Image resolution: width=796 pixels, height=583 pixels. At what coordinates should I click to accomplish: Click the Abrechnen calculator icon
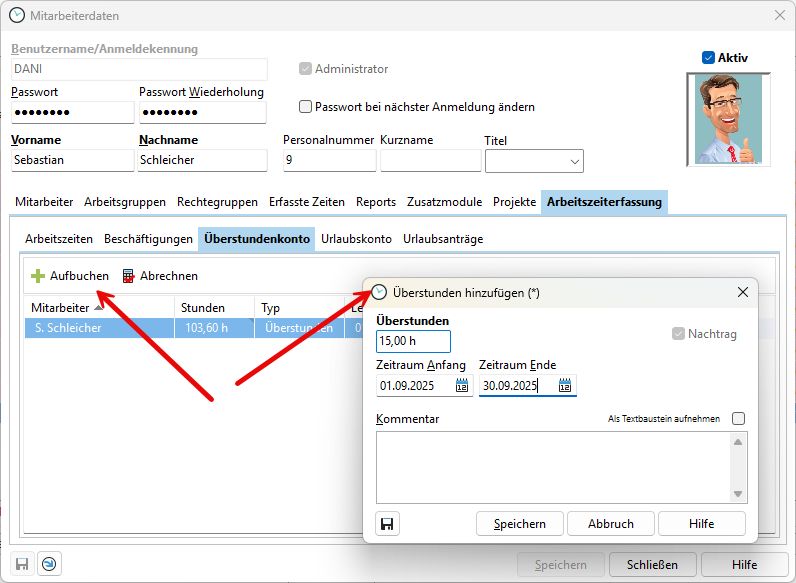click(x=129, y=276)
